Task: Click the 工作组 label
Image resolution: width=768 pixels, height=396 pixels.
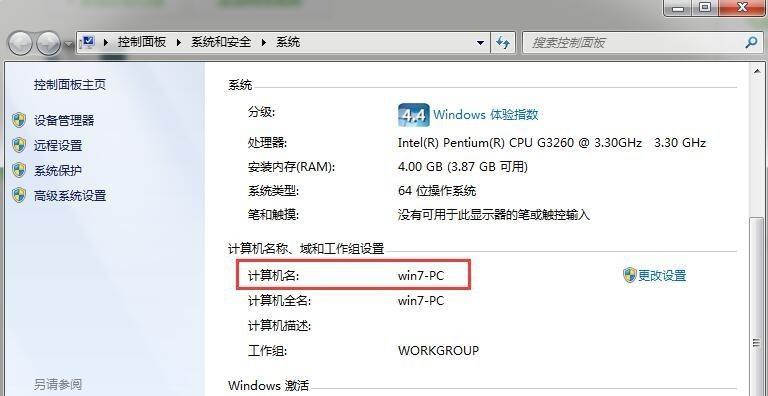Action: (267, 350)
